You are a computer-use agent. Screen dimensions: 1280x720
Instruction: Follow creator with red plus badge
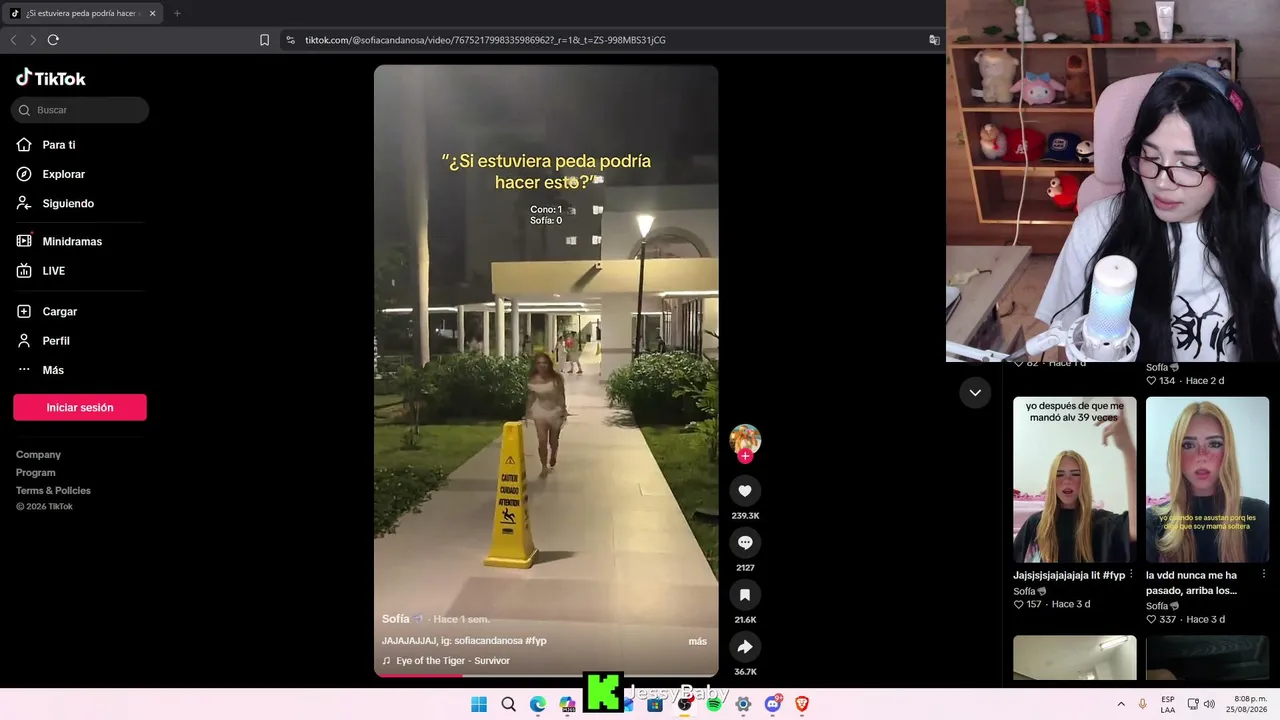745,456
